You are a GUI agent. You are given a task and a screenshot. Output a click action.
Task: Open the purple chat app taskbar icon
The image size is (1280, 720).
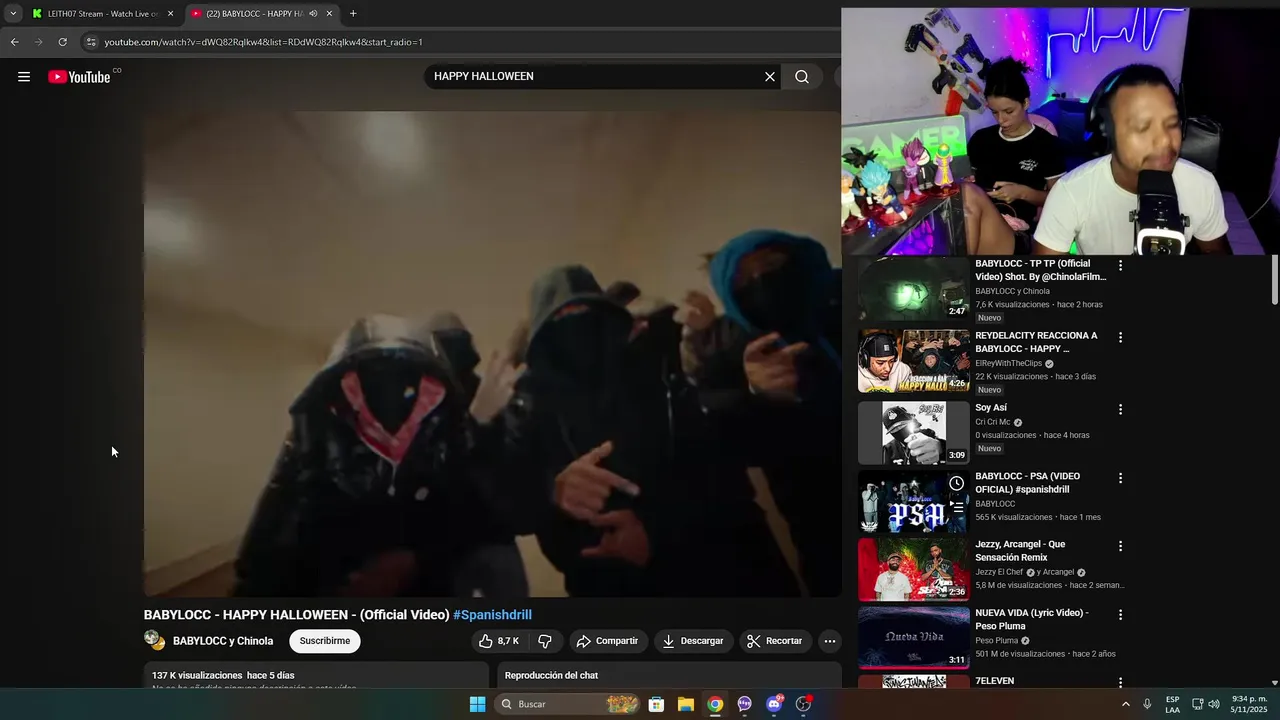[744, 704]
